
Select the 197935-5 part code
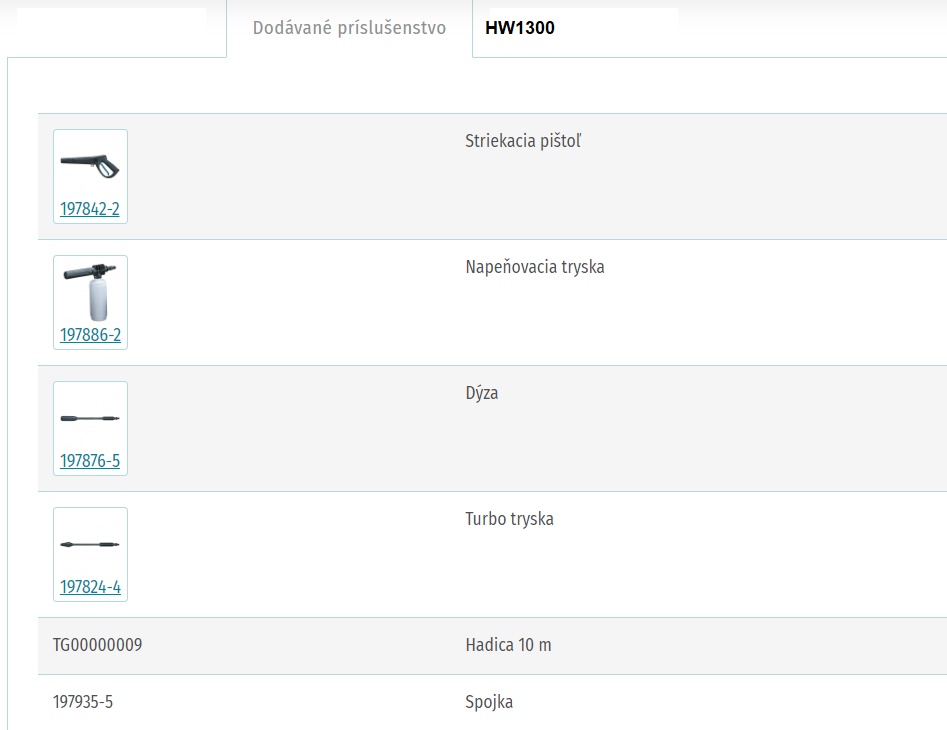pyautogui.click(x=83, y=702)
